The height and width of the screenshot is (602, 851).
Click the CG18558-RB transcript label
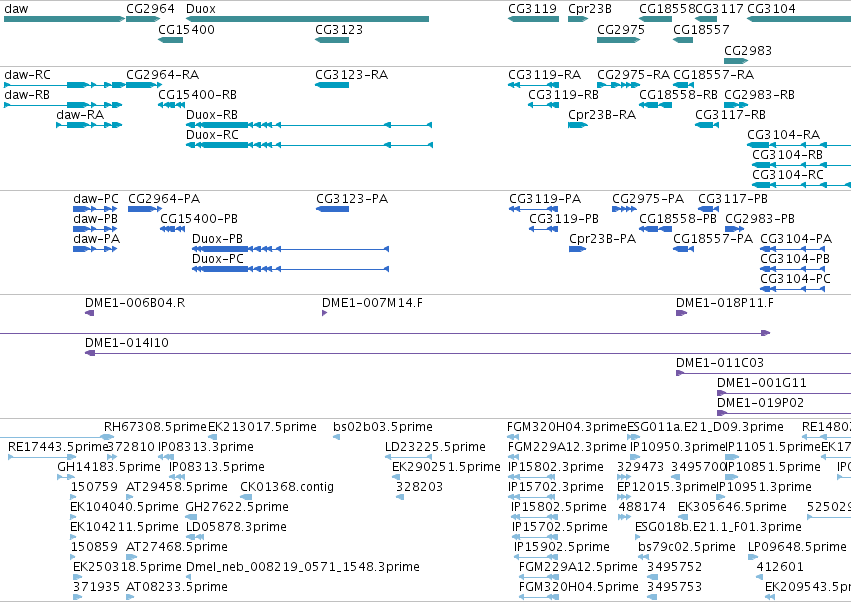678,95
